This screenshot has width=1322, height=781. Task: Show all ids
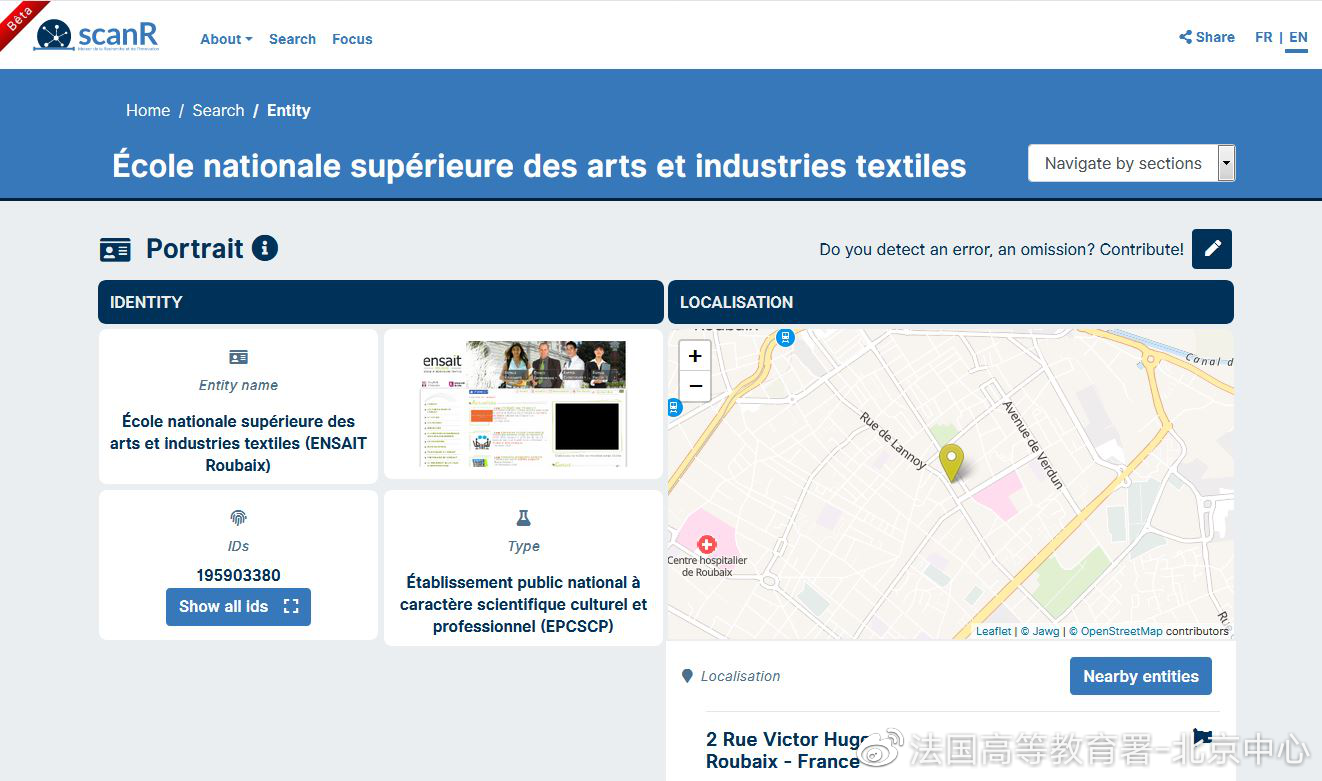(x=238, y=606)
